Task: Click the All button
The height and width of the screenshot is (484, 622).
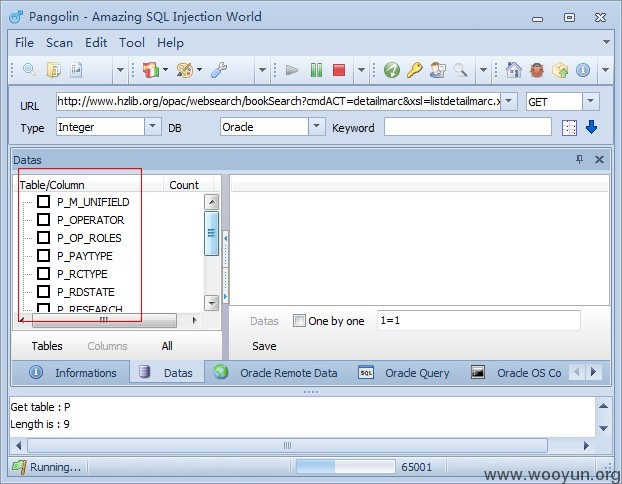Action: point(167,346)
